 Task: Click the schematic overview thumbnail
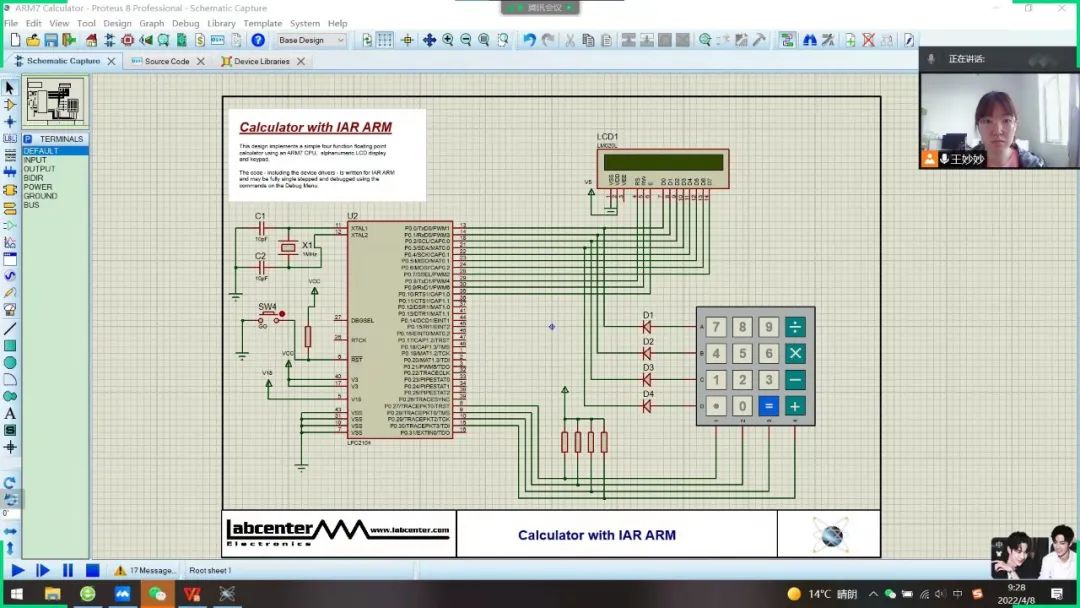pos(55,101)
